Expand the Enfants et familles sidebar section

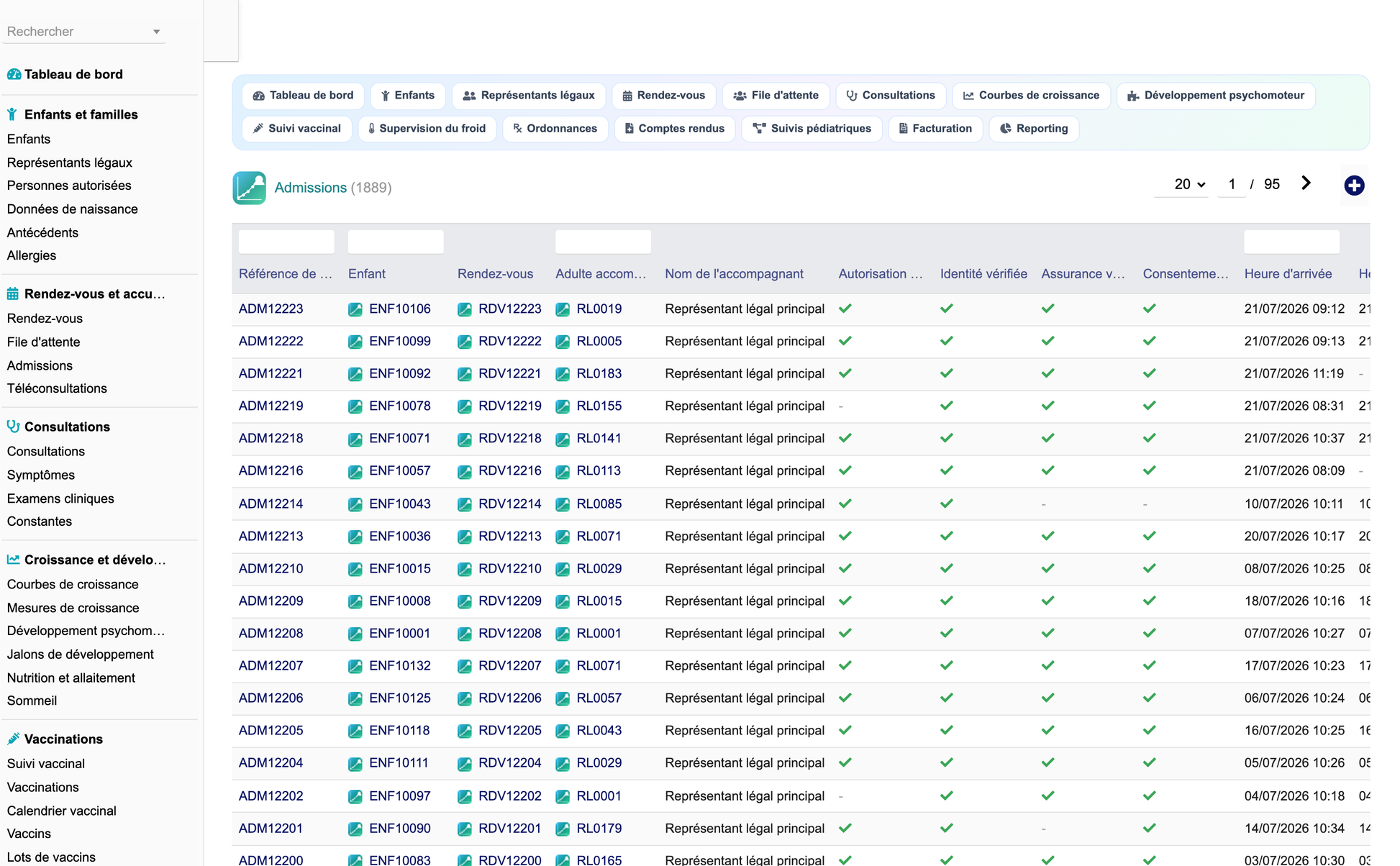[81, 114]
